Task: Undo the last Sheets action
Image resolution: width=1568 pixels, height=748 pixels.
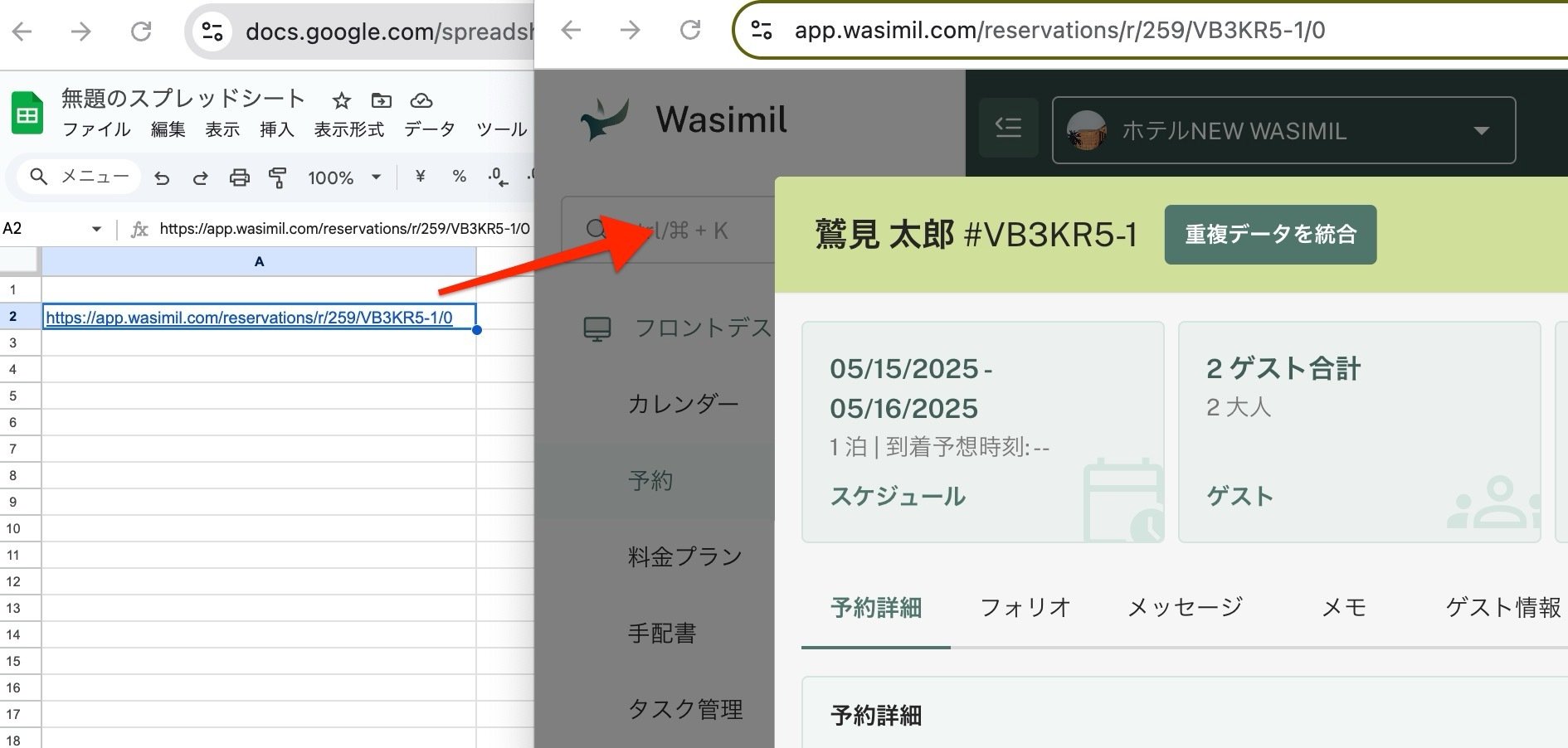Action: (162, 177)
